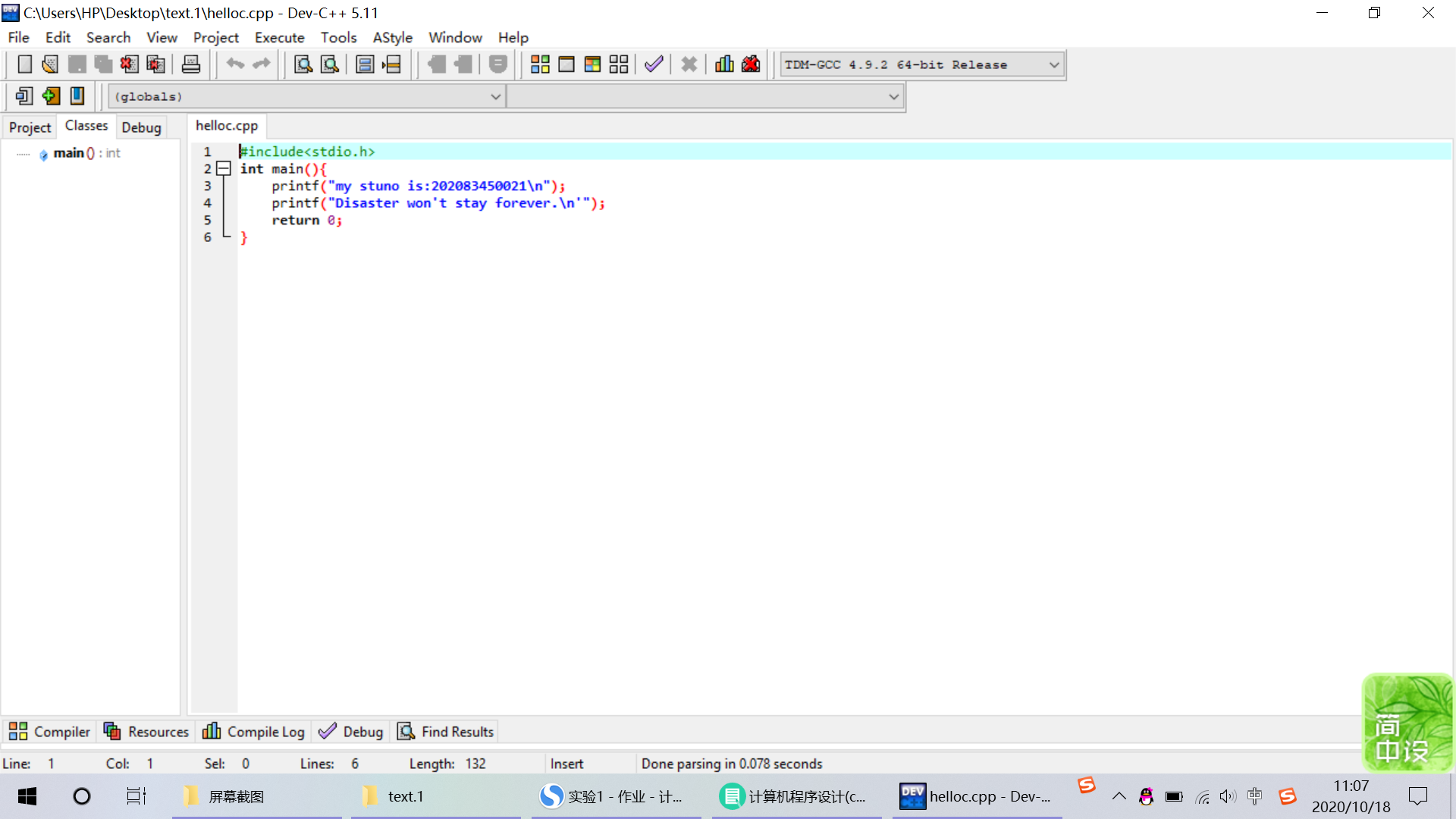Open the empty function list dropdown
The image size is (1456, 819).
tap(893, 96)
